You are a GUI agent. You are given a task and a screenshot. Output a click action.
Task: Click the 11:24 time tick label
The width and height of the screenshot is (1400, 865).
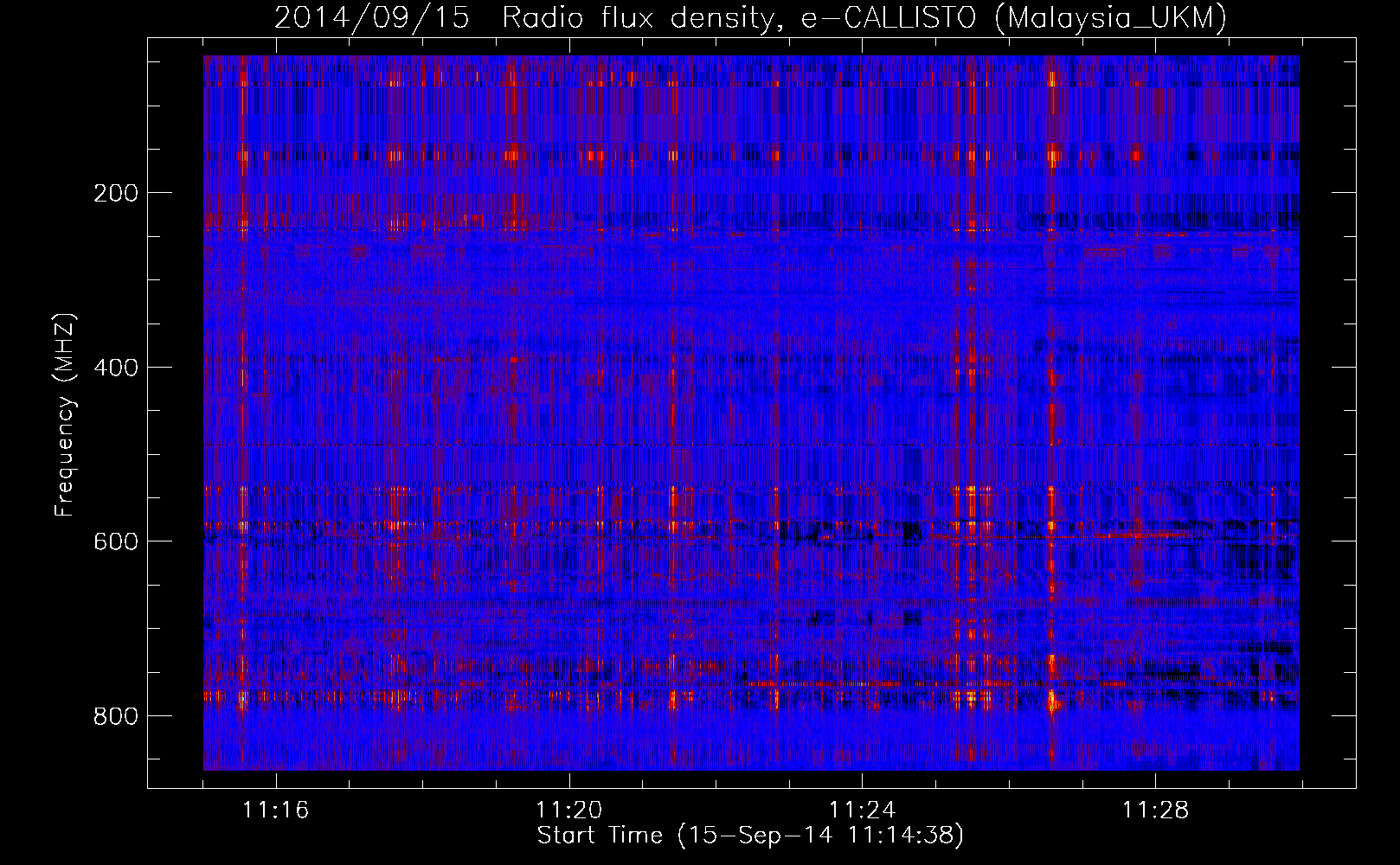[x=862, y=811]
